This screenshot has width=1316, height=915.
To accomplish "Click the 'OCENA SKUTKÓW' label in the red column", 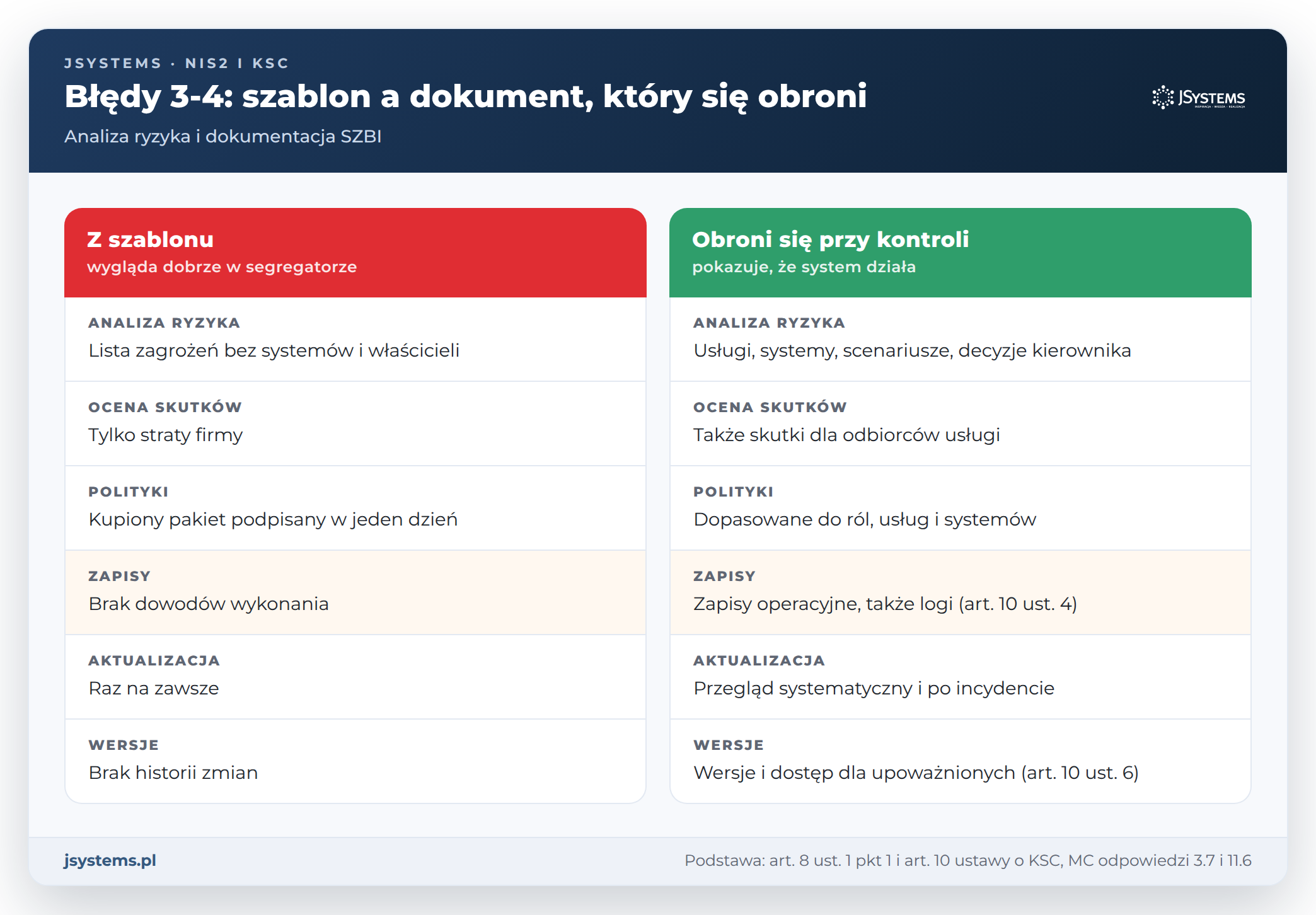I will (165, 407).
